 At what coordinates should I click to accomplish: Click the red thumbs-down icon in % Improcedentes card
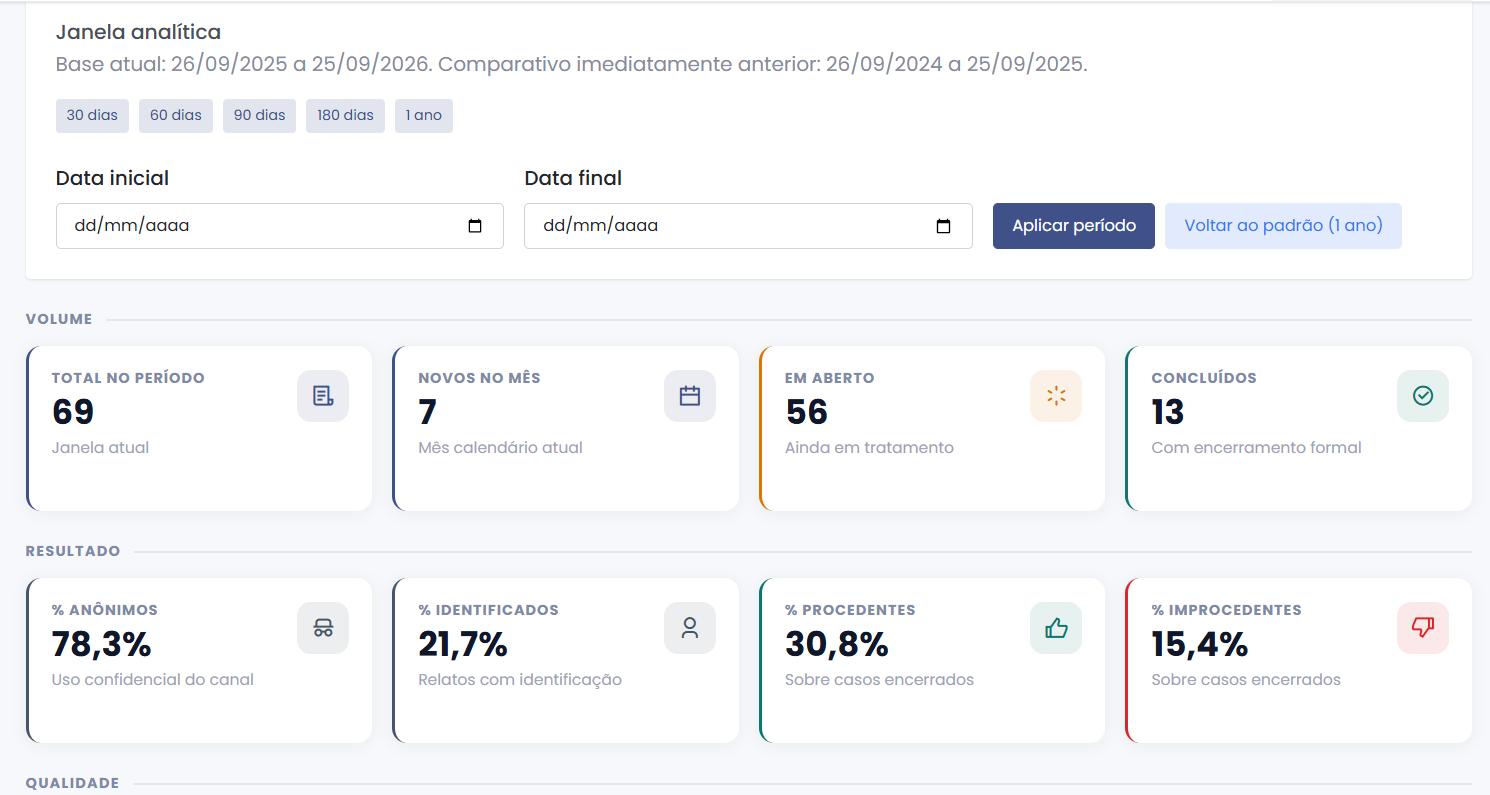click(1423, 628)
